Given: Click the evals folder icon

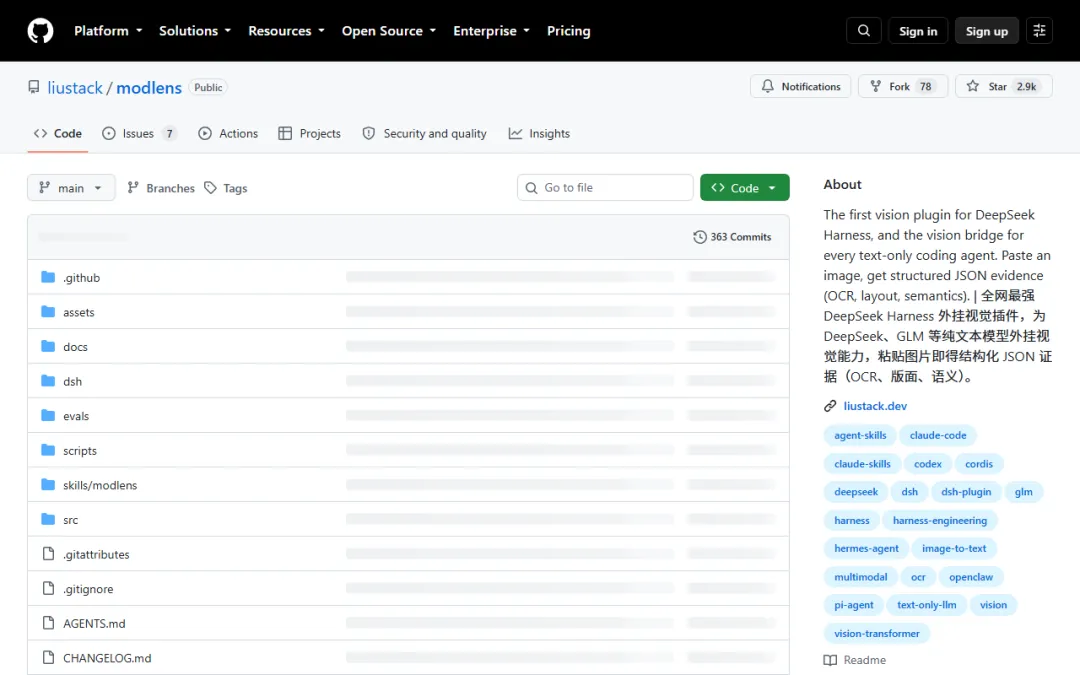Looking at the screenshot, I should (x=48, y=415).
